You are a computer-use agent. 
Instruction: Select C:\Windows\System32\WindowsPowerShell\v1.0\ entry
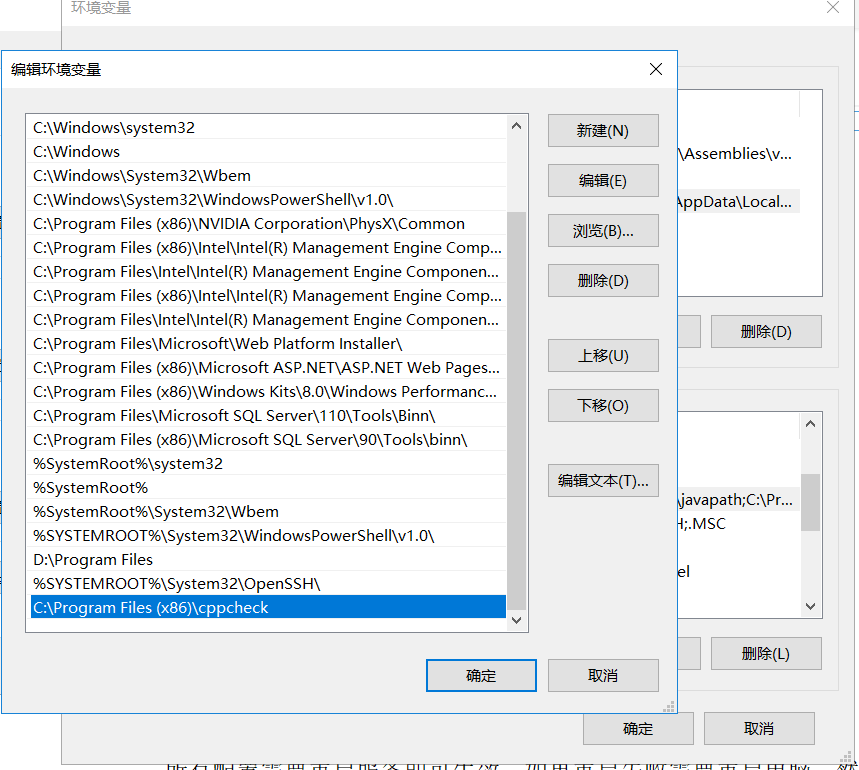[267, 200]
